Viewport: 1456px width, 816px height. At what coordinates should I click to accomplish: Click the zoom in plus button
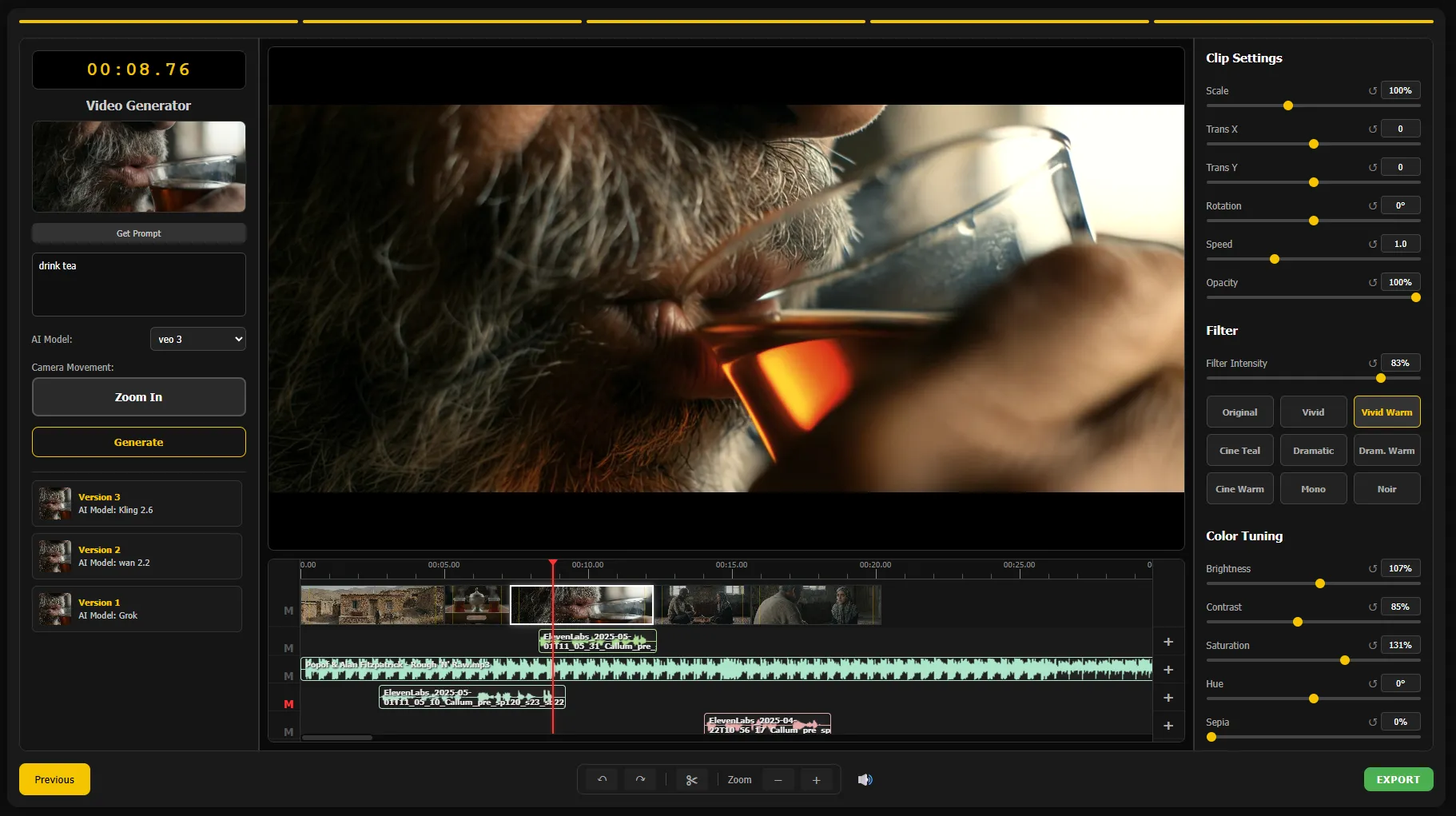tap(816, 780)
